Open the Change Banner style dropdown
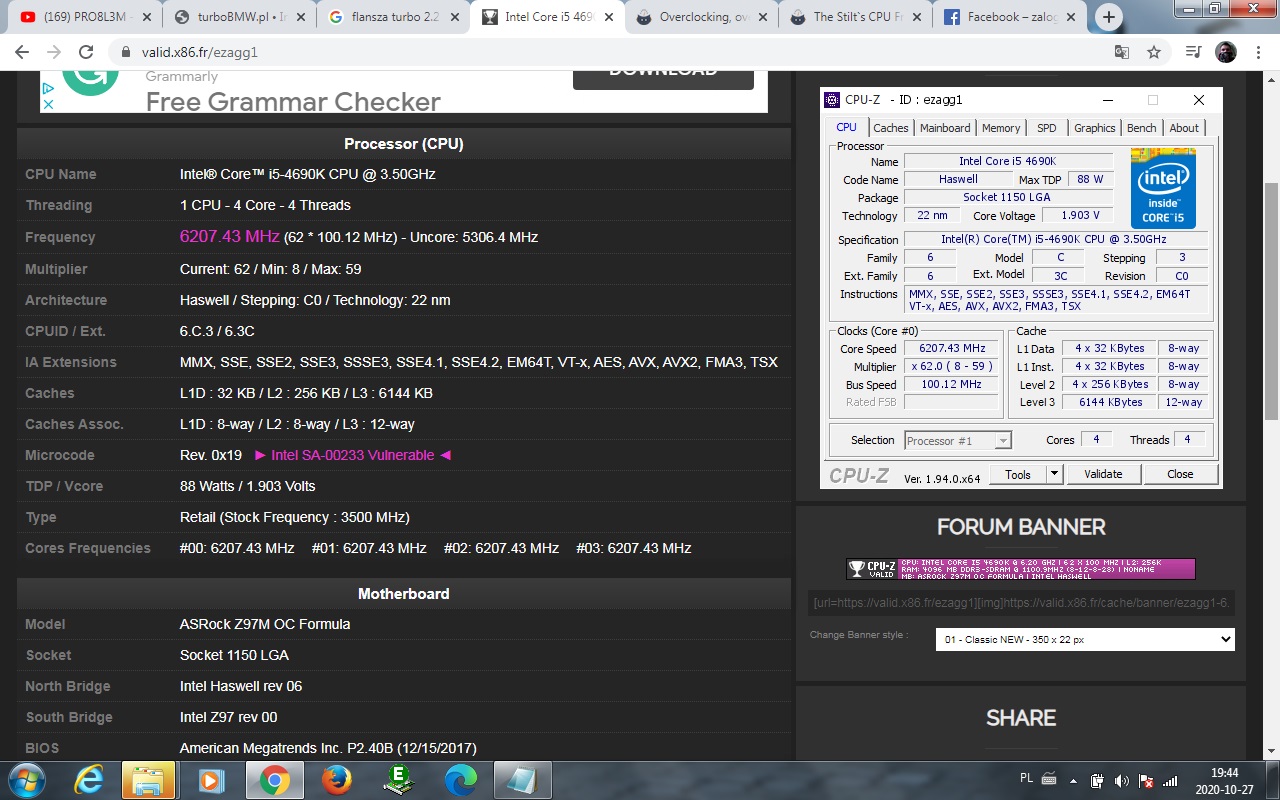 click(1085, 639)
